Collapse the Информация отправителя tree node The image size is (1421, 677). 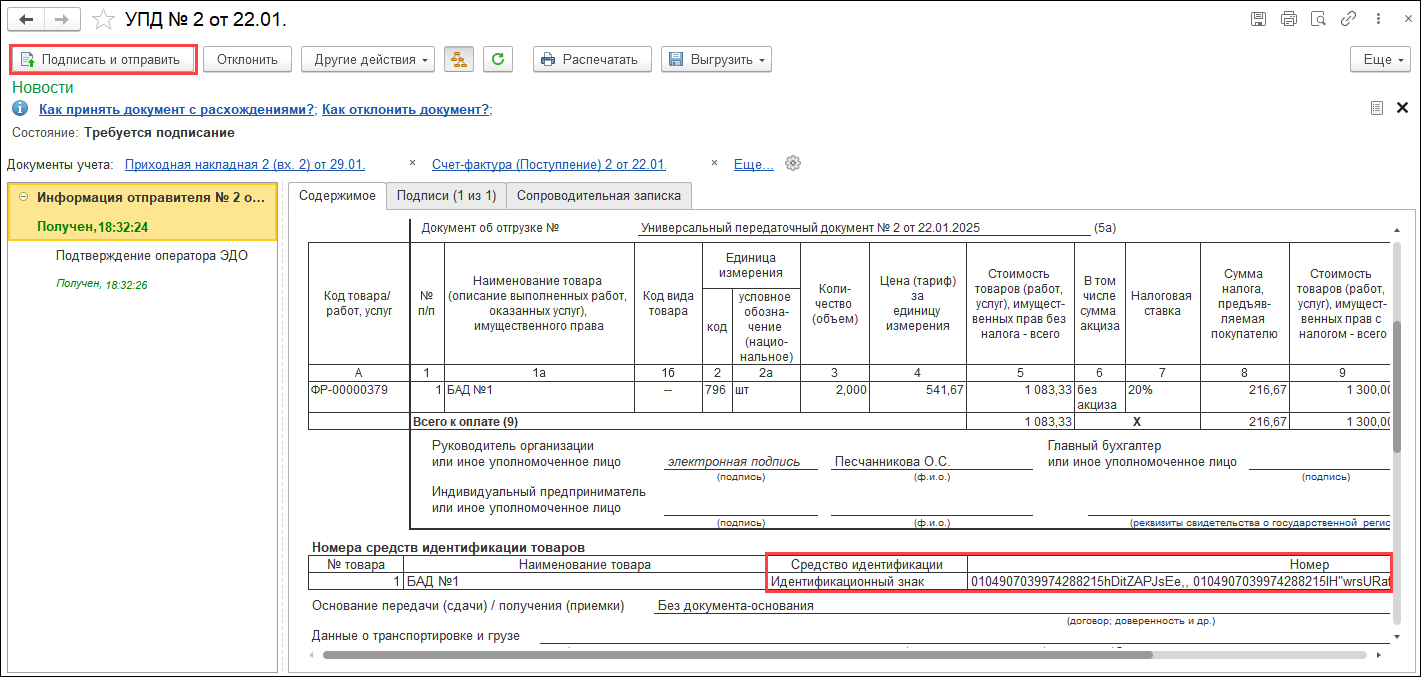point(23,197)
